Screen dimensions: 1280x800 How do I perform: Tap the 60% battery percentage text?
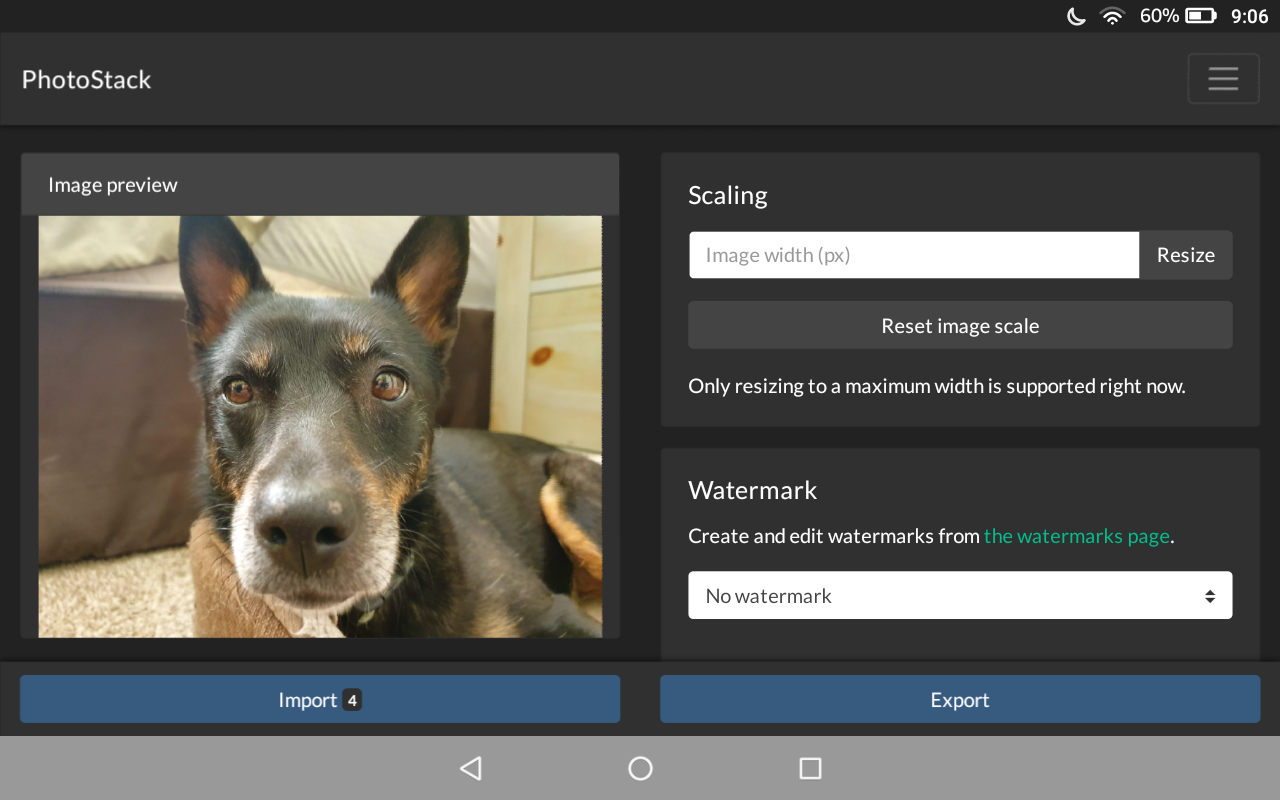coord(1159,16)
